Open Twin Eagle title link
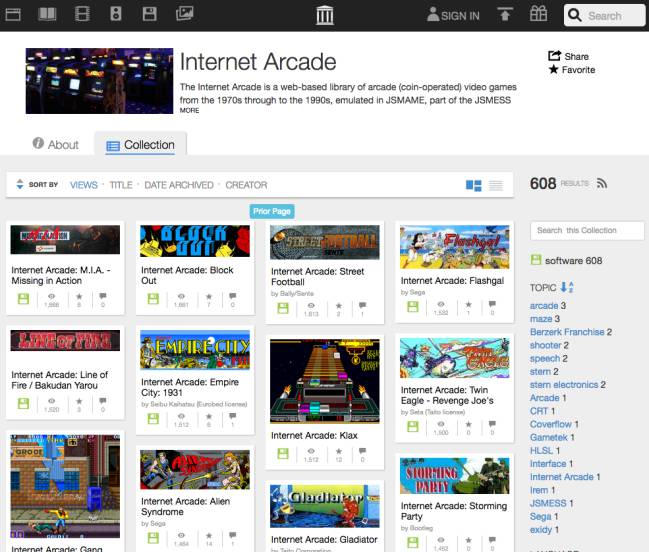The width and height of the screenshot is (649, 552). pyautogui.click(x=447, y=395)
